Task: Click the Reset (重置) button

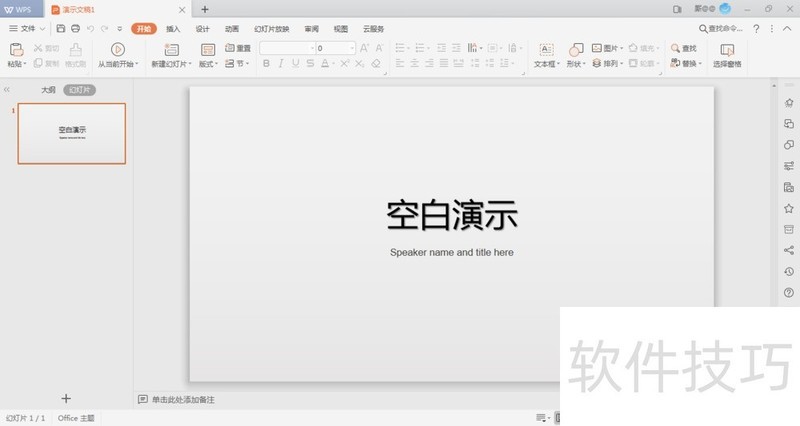Action: [x=238, y=48]
